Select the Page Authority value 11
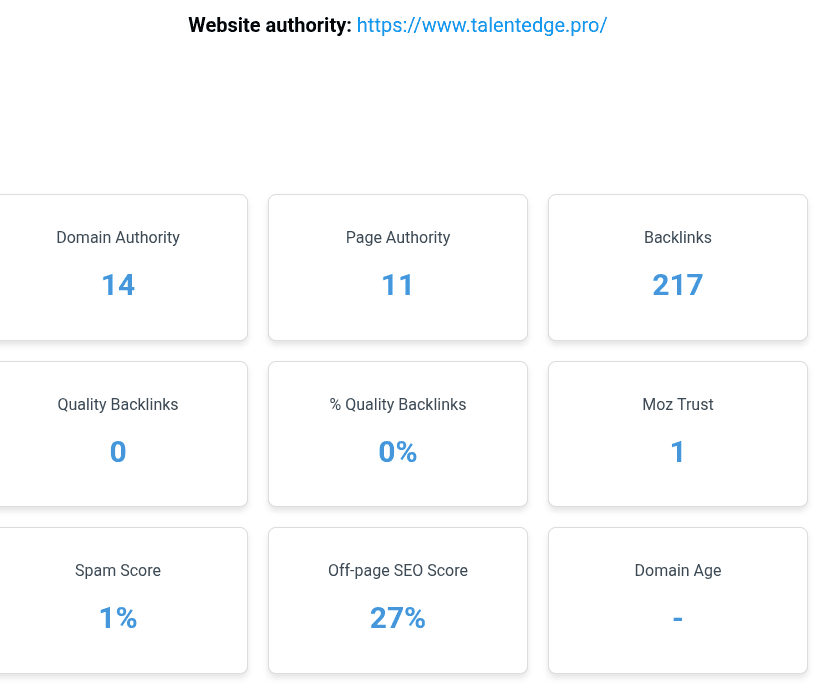 (397, 285)
